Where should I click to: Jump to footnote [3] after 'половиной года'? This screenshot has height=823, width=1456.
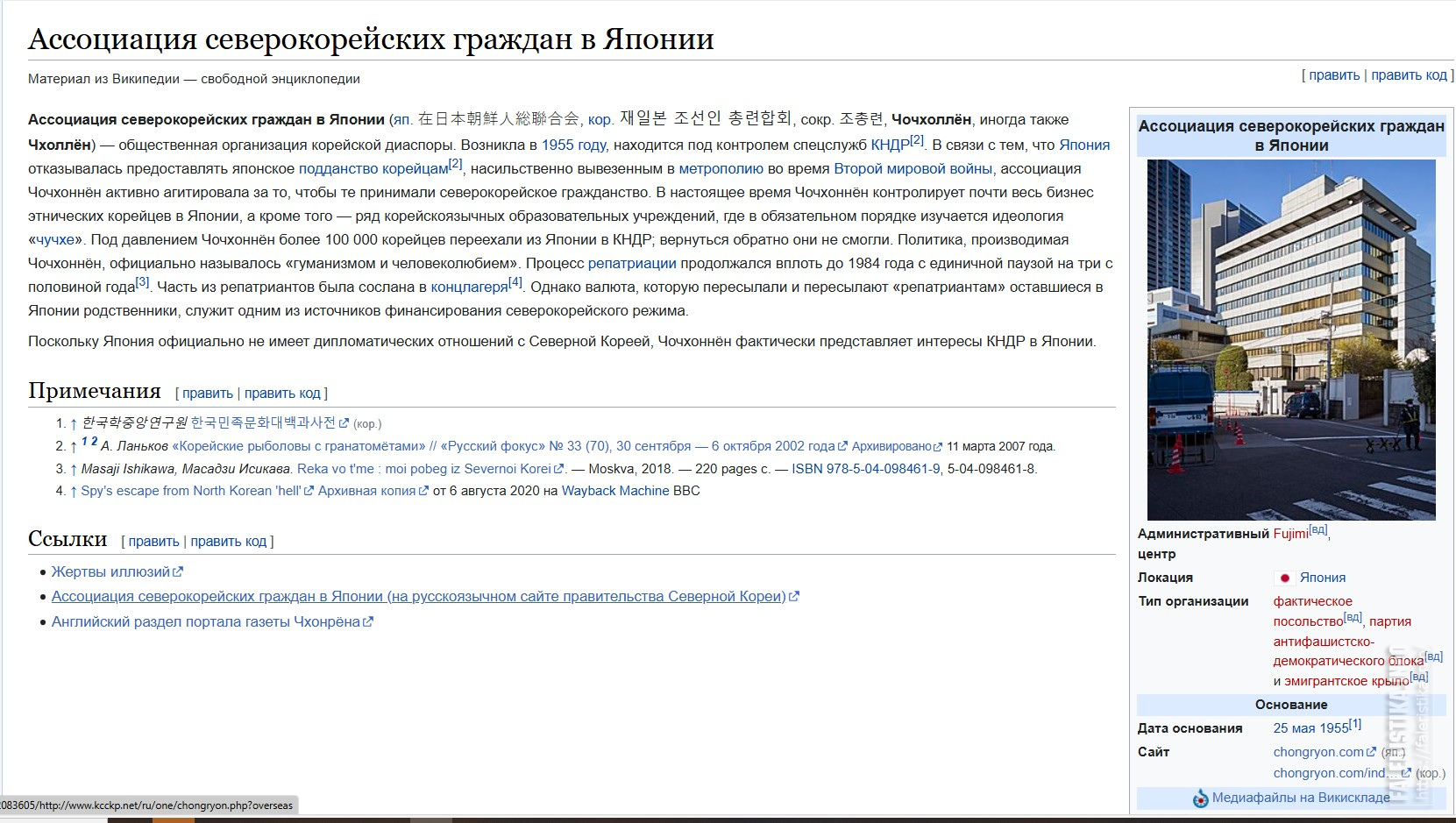pos(143,282)
